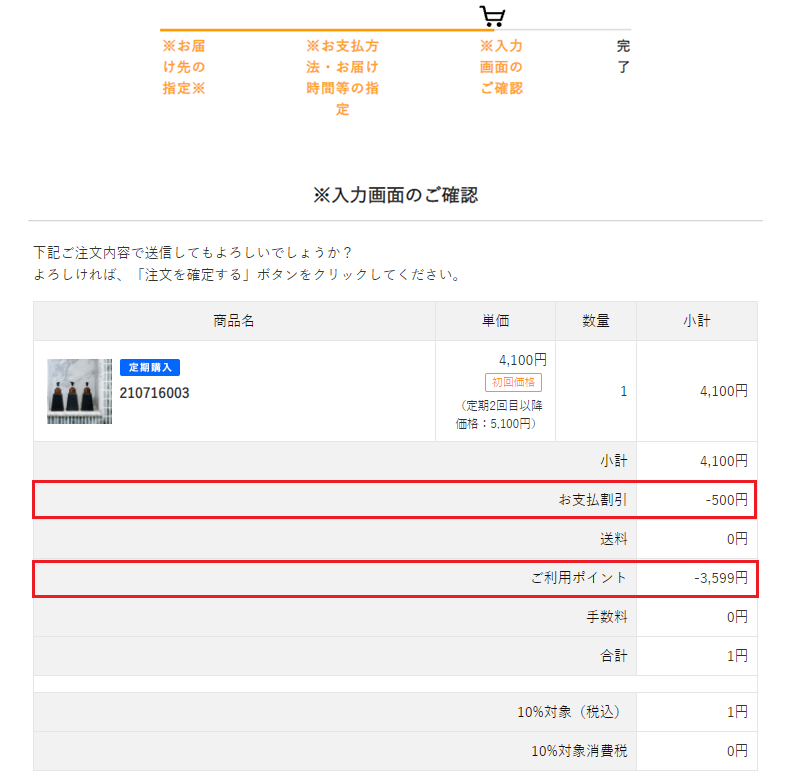Go to お支払方法・お届け時間等の指定 step

[342, 78]
